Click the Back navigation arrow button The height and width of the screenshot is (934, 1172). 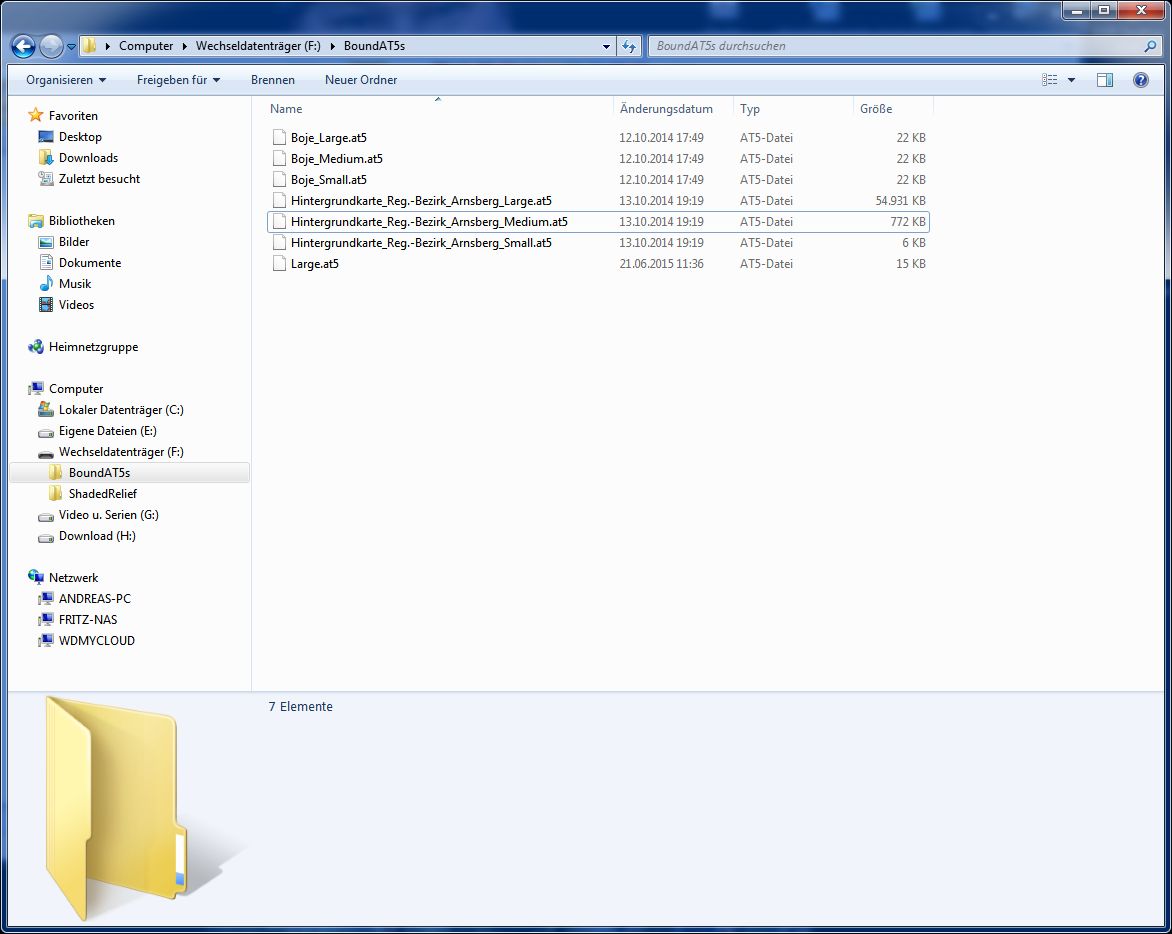24,46
